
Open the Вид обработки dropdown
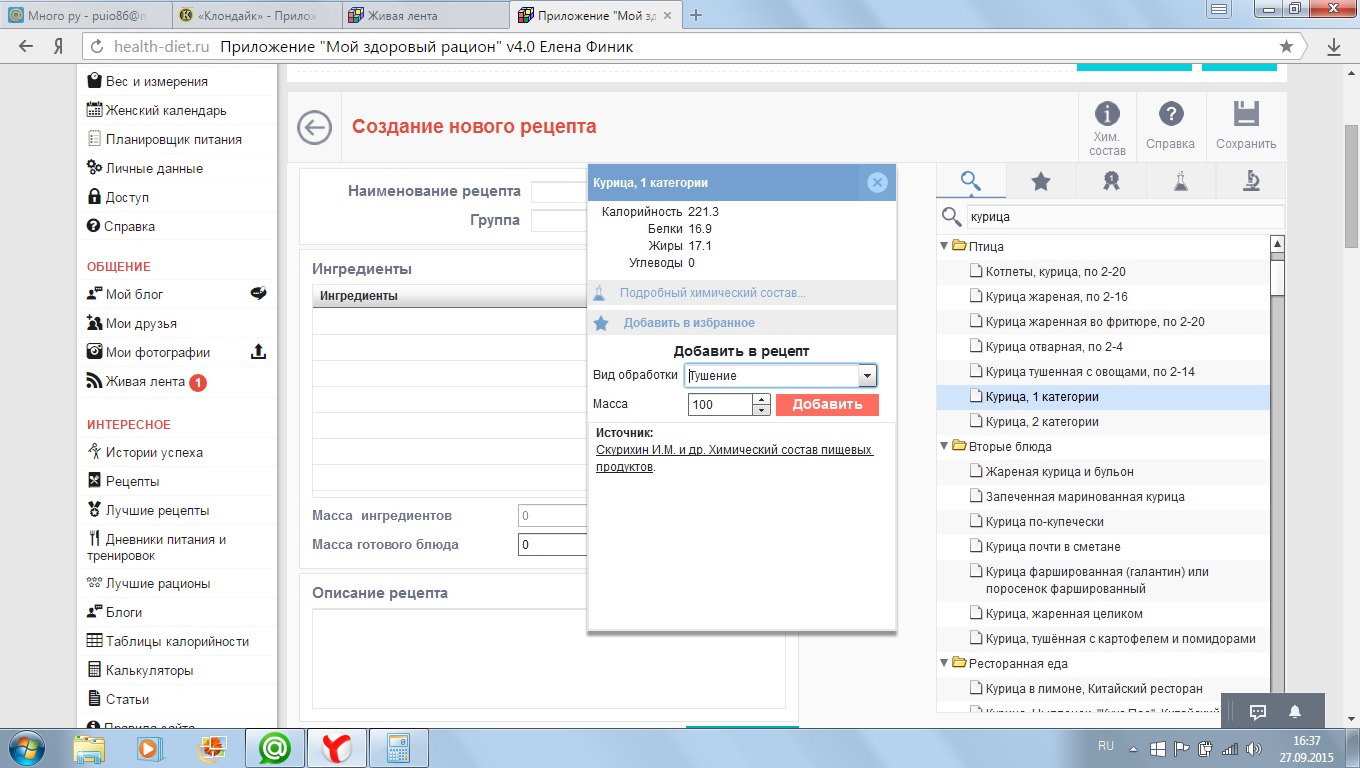[x=868, y=376]
